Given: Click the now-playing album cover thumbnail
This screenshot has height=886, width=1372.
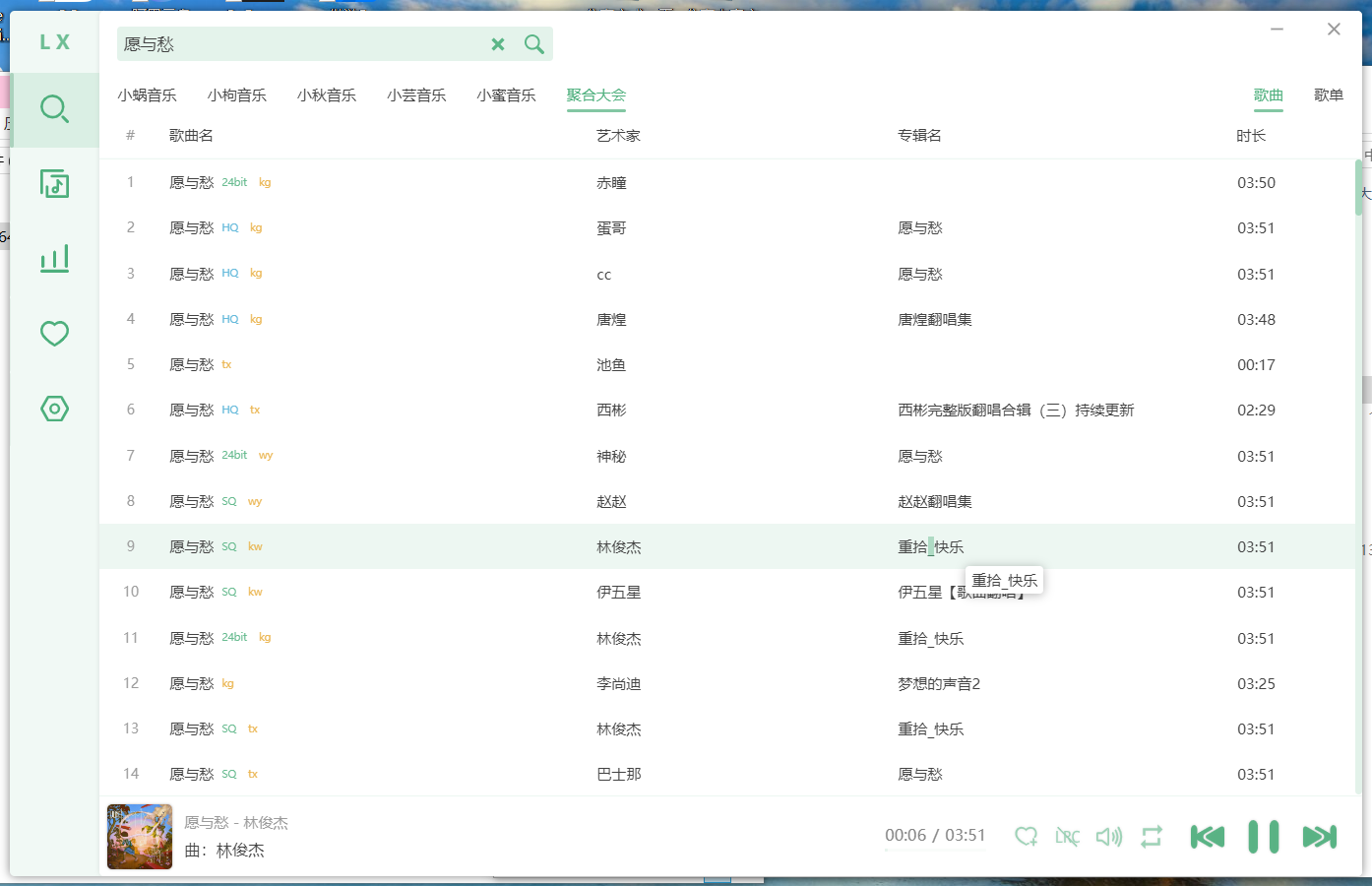Looking at the screenshot, I should pyautogui.click(x=140, y=837).
